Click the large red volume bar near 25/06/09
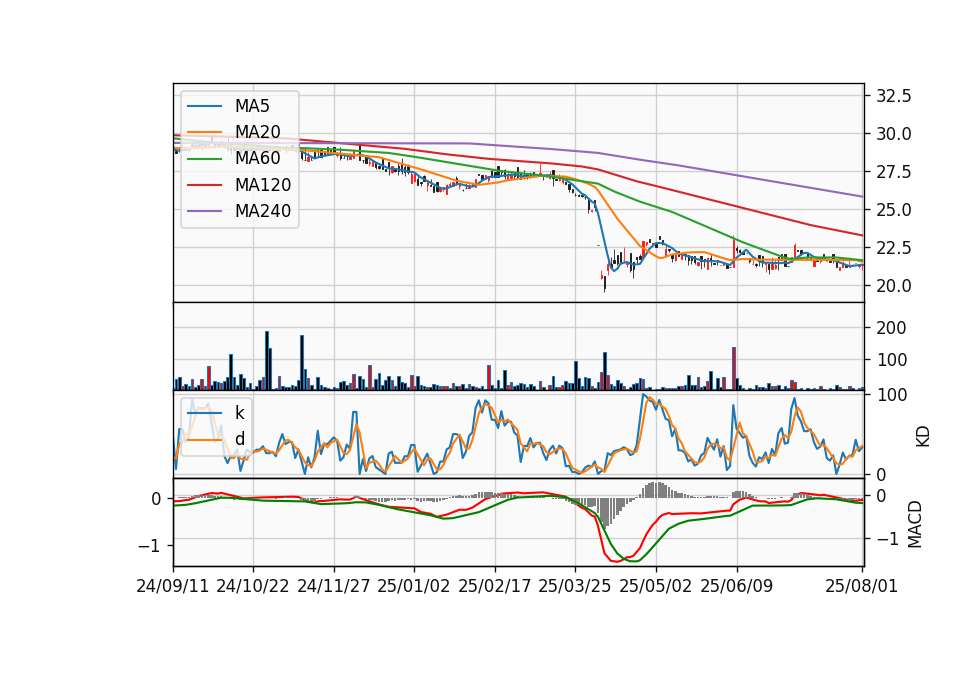Viewport: 960px width, 690px height. [734, 369]
